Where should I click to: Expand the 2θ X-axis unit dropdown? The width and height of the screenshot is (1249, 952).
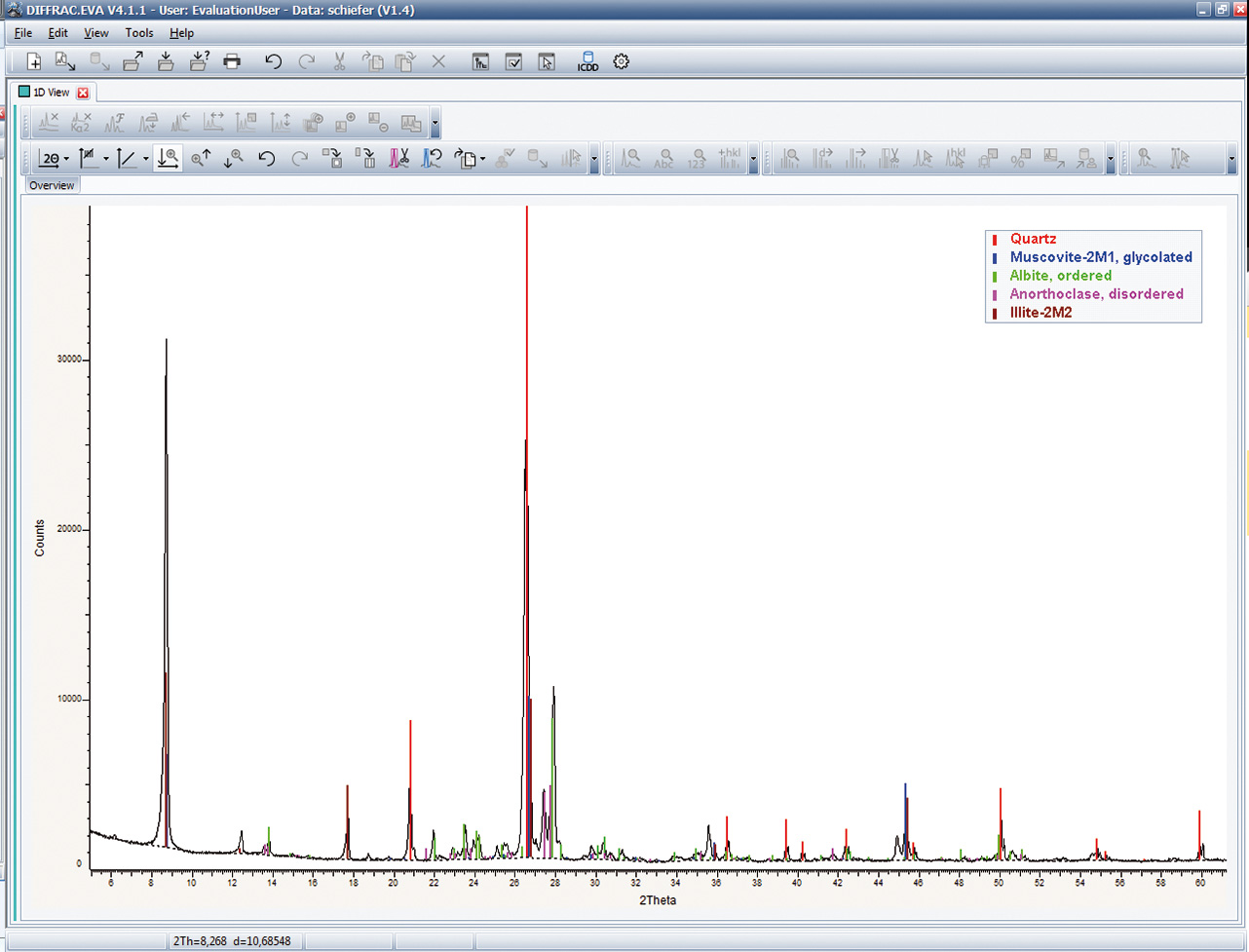66,158
